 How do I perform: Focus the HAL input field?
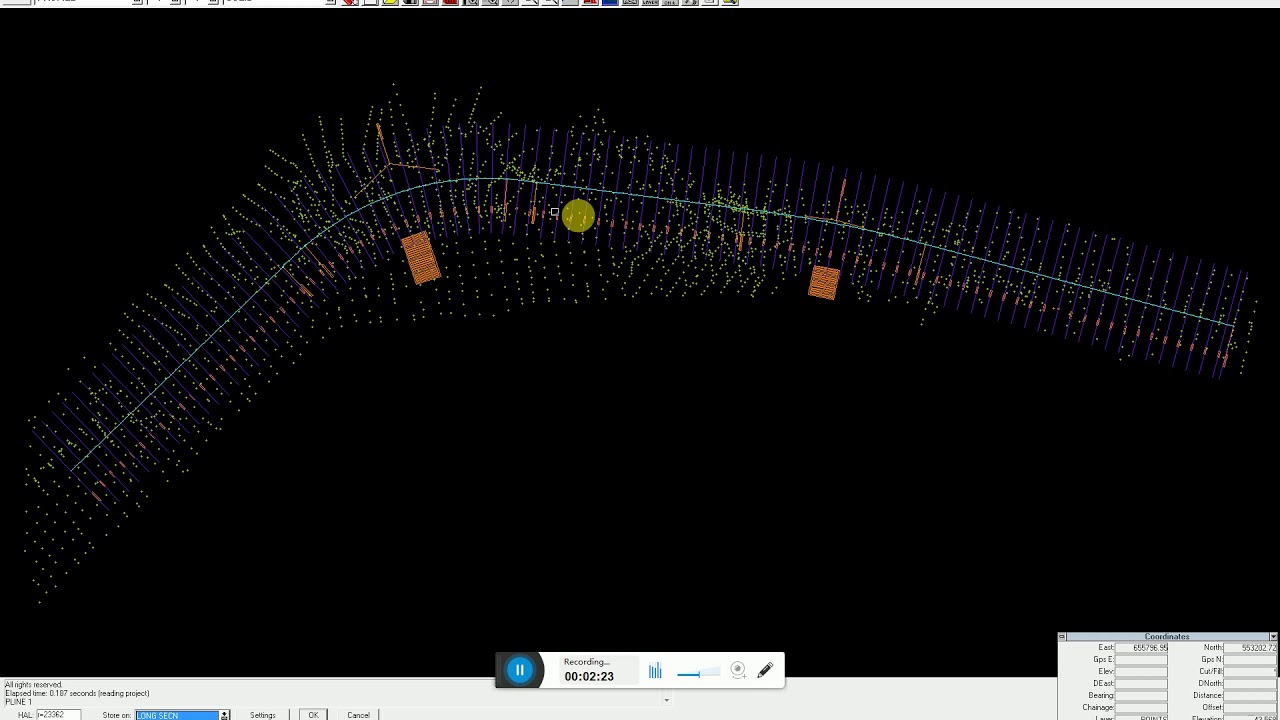click(x=58, y=715)
